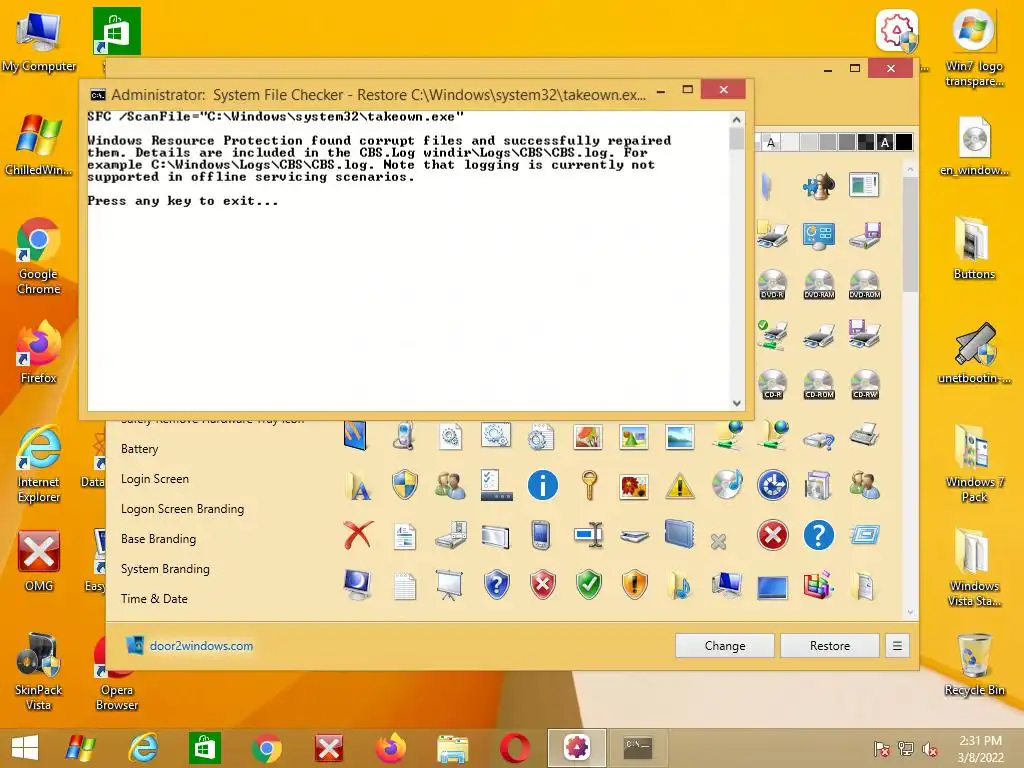Image resolution: width=1024 pixels, height=768 pixels.
Task: Select the fax machine icon
Action: [x=864, y=434]
